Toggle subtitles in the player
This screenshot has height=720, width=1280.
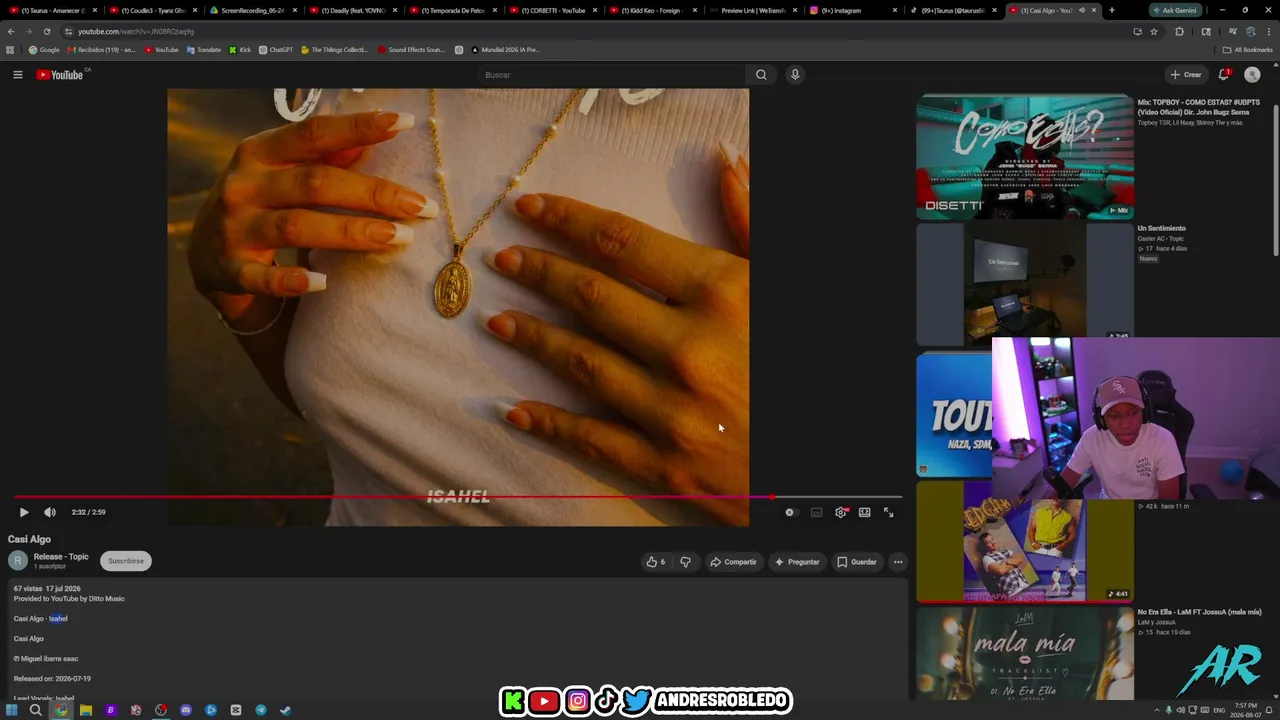816,512
